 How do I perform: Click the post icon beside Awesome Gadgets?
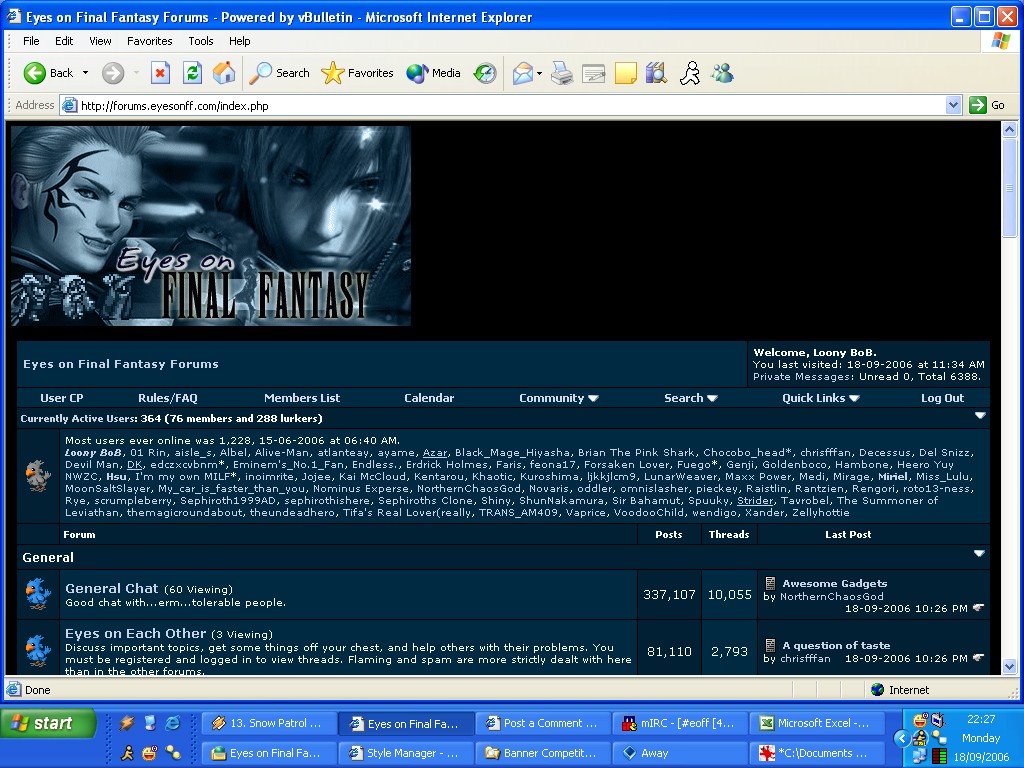pos(771,583)
